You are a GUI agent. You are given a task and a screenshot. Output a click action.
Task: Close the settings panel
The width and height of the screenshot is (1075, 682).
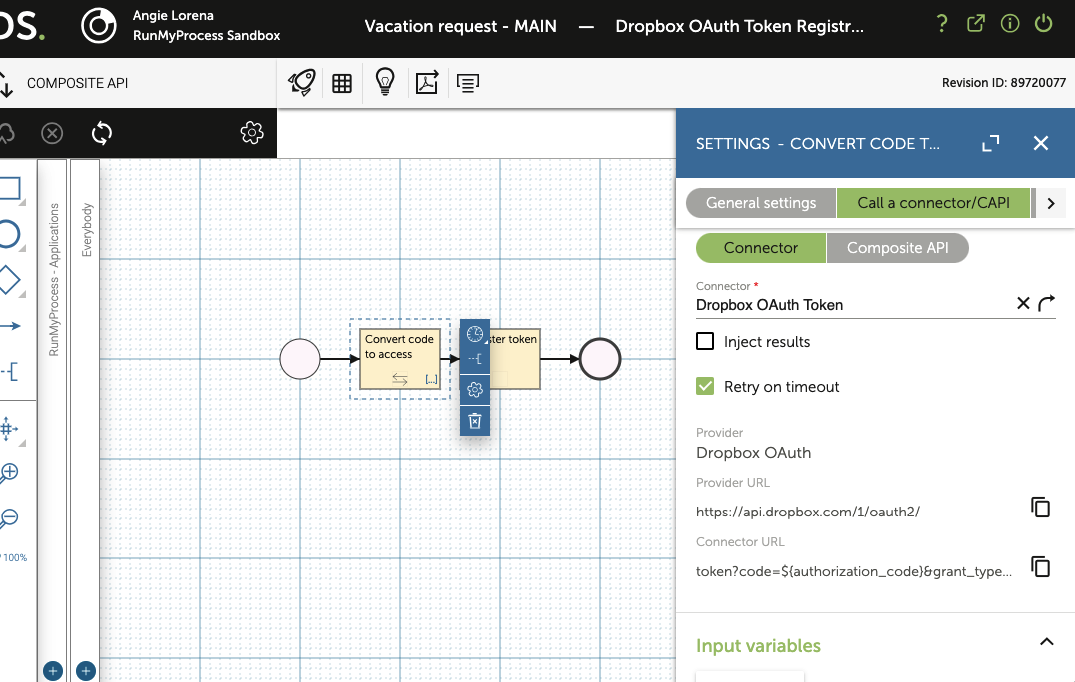pos(1041,143)
